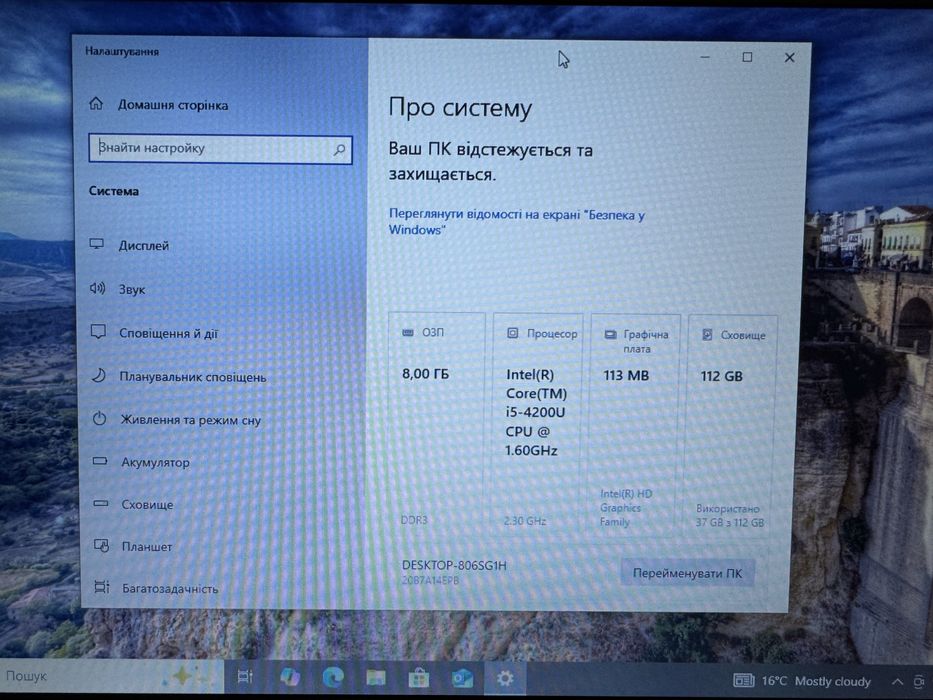Open Домашня сторінка home icon

click(96, 104)
